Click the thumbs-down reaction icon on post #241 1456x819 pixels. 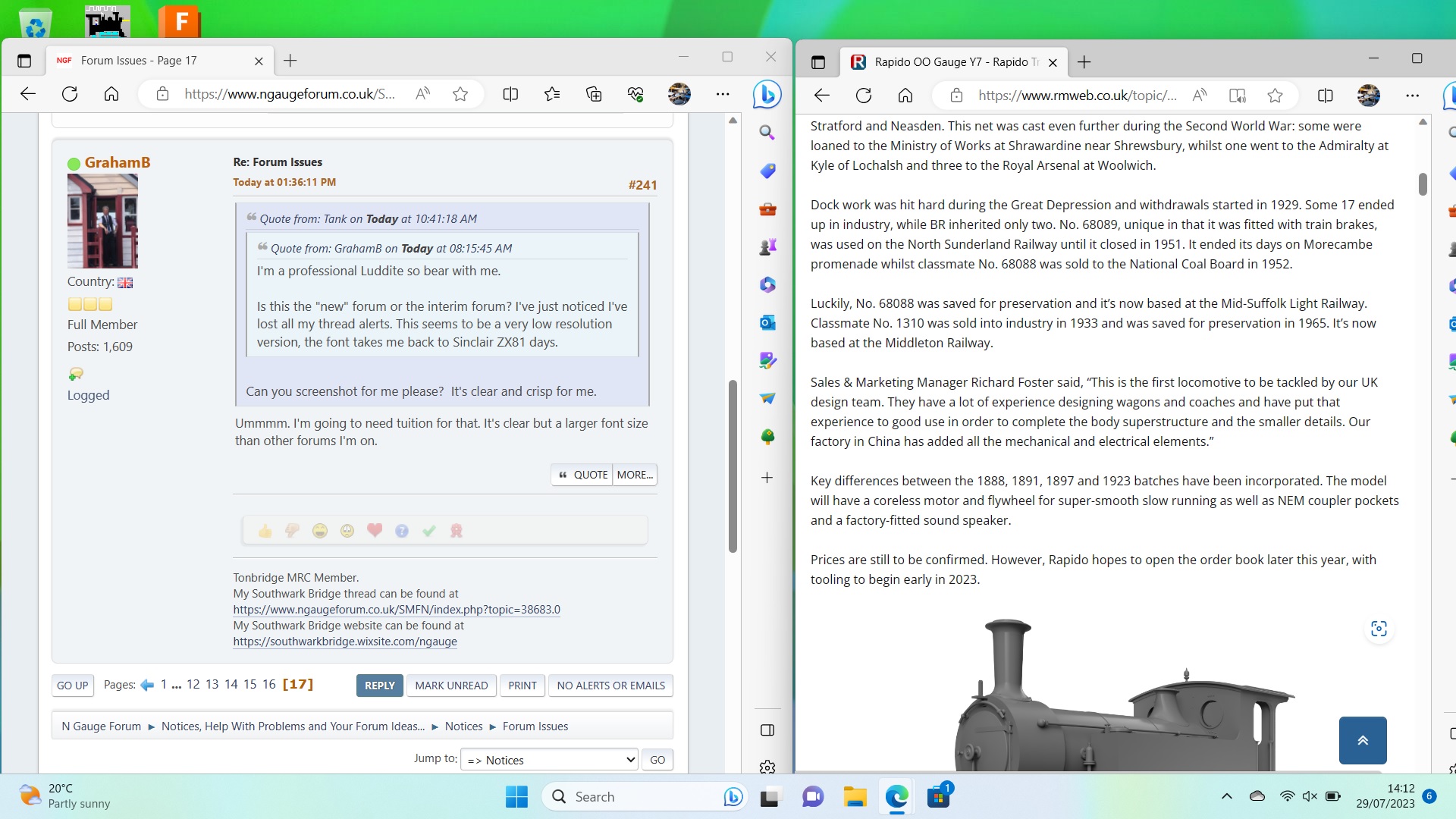pos(292,531)
